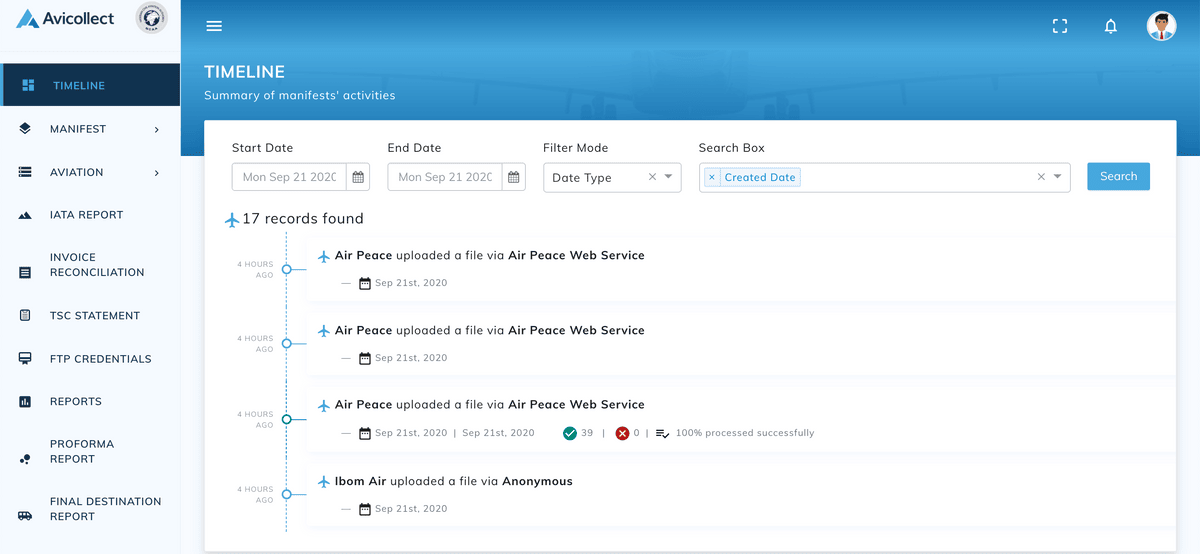
Task: Click the IATA Report chart icon
Action: point(25,215)
